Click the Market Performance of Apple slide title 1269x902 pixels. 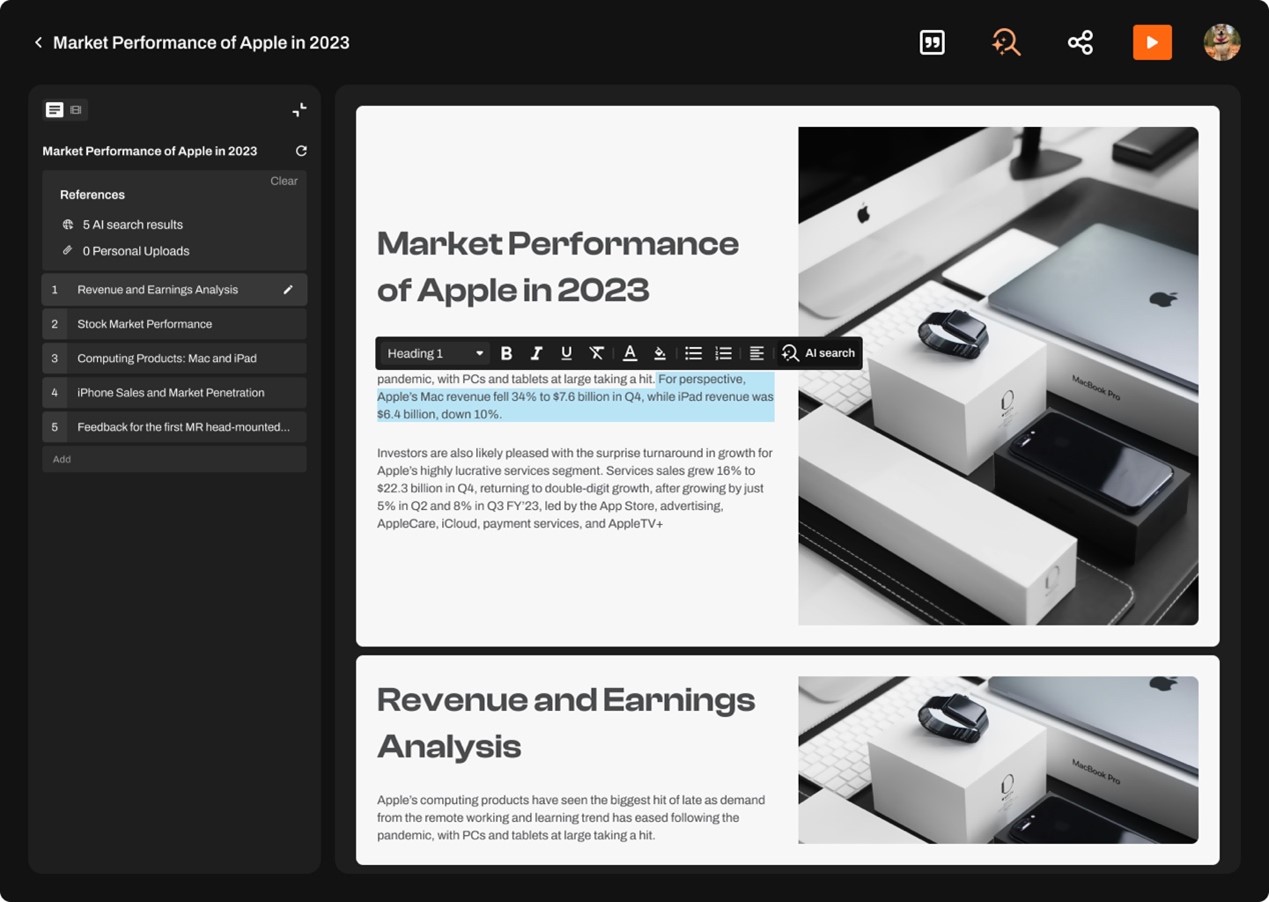(558, 267)
